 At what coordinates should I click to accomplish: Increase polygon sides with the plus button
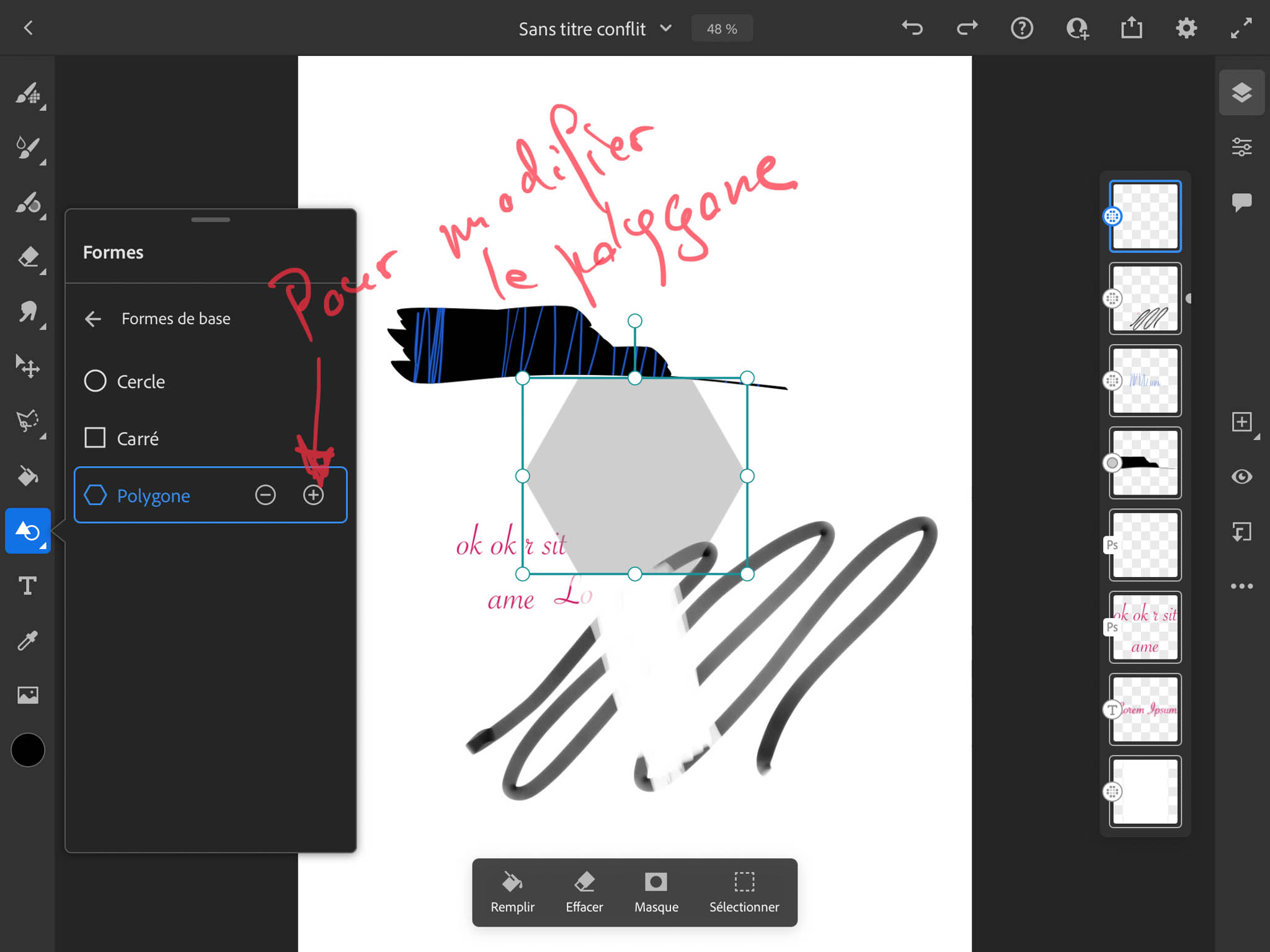coord(313,495)
